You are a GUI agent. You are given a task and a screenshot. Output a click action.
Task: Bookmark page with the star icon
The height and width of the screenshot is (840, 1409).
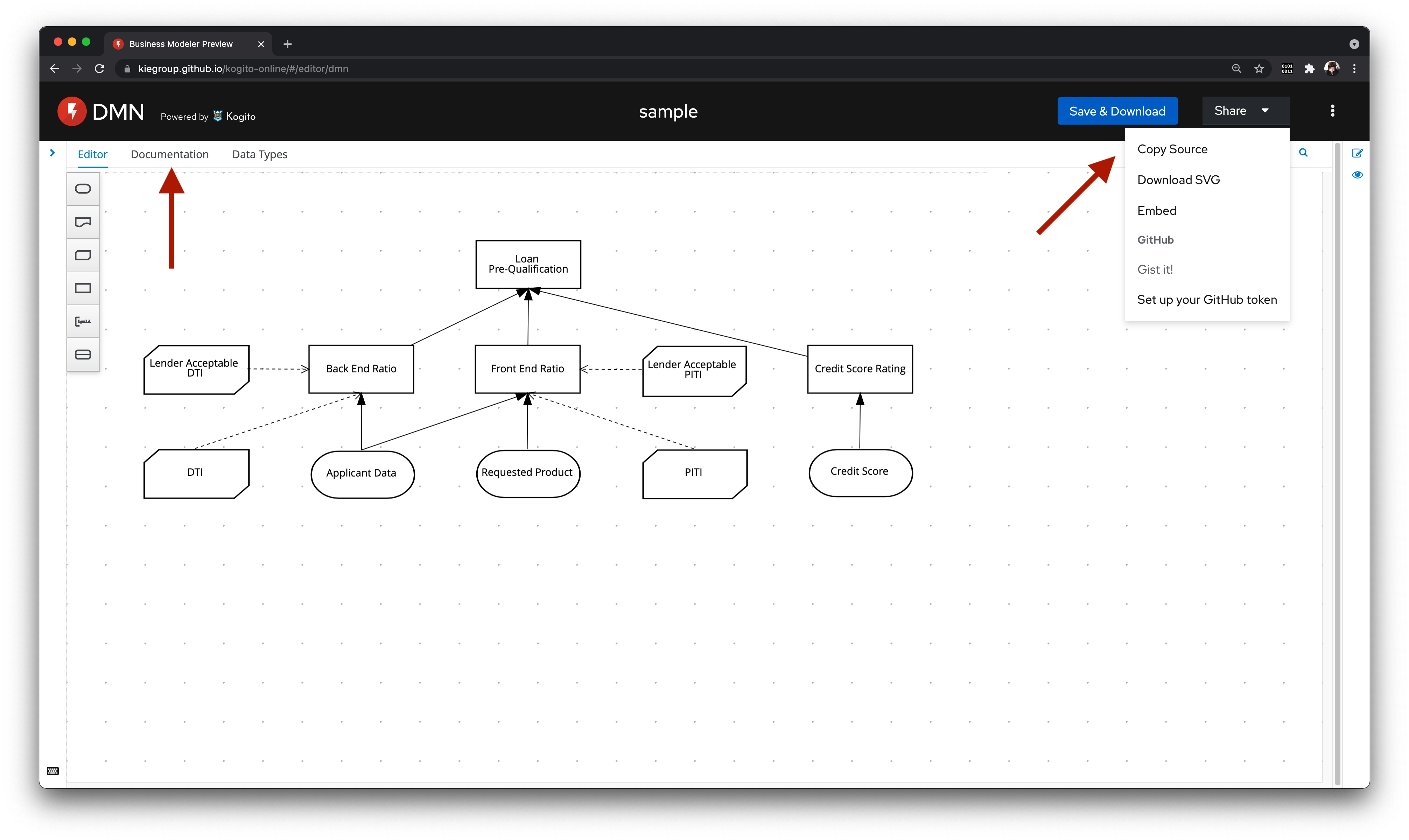(x=1259, y=69)
